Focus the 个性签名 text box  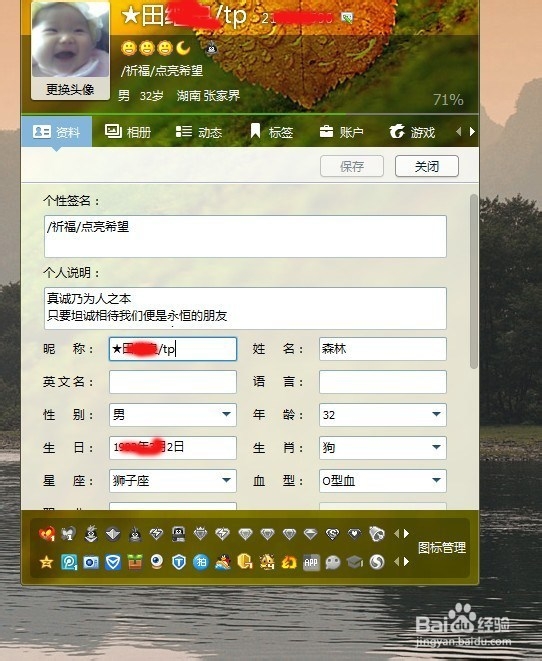(245, 236)
